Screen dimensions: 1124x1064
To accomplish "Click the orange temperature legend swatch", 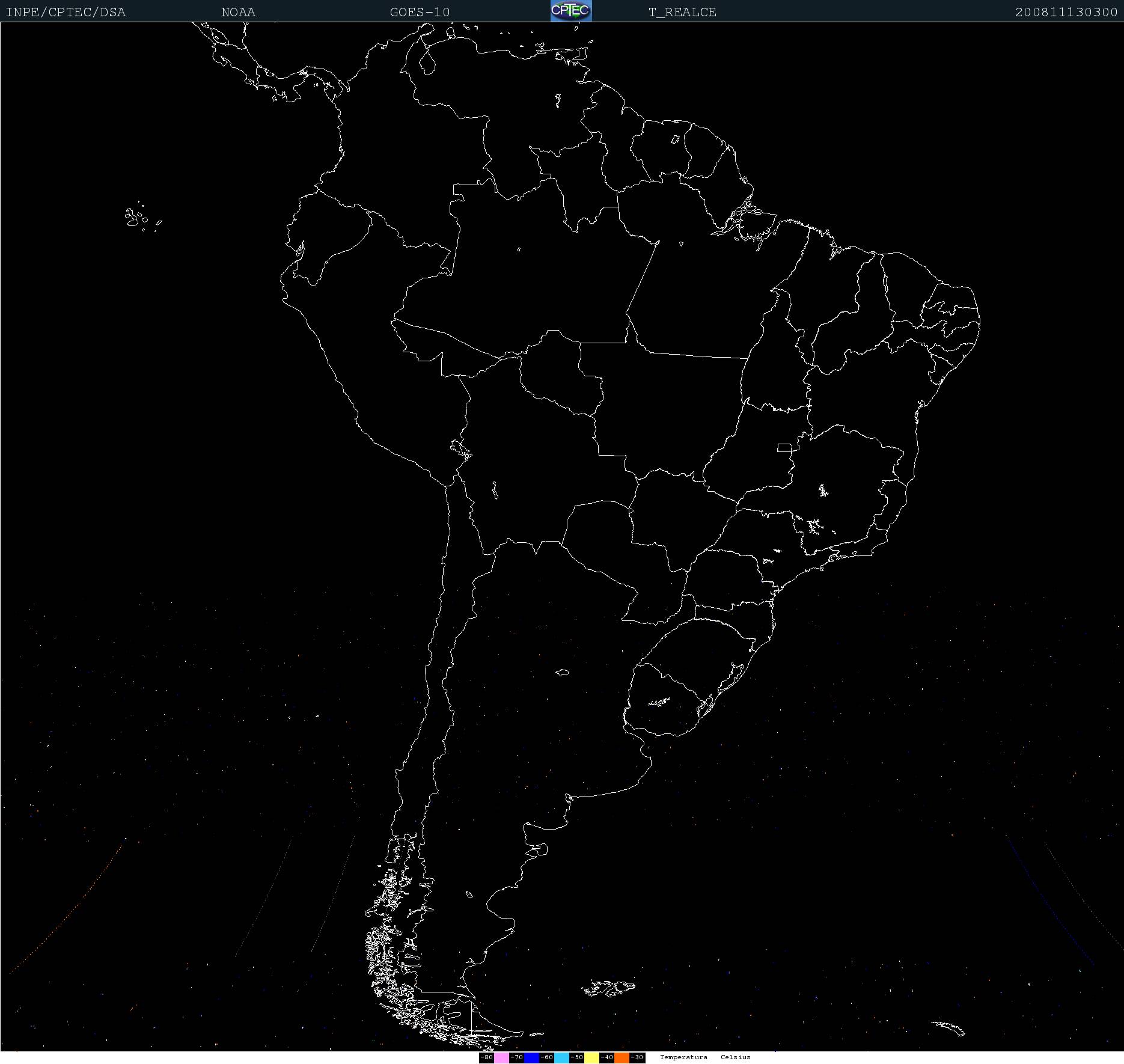I will (622, 1057).
